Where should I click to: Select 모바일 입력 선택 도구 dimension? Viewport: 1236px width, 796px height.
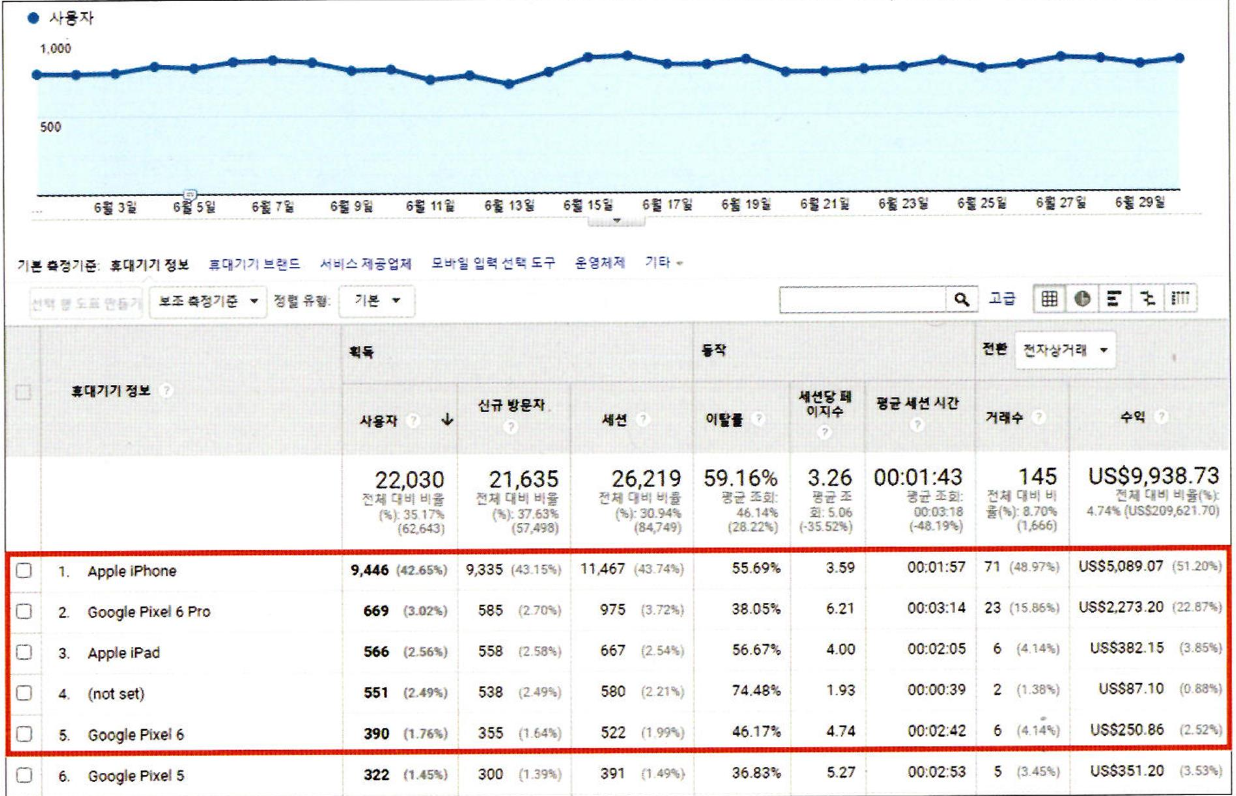pyautogui.click(x=493, y=263)
